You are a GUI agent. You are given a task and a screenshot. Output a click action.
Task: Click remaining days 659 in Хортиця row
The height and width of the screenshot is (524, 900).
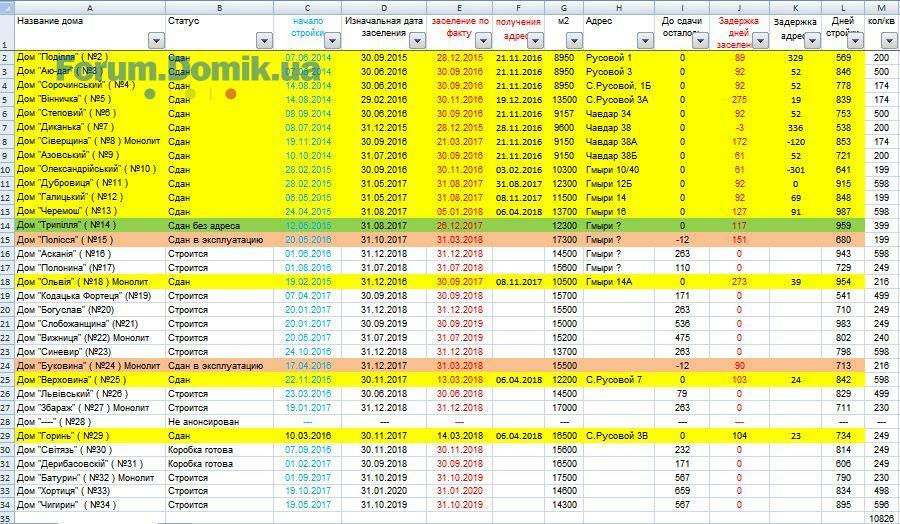click(x=682, y=491)
